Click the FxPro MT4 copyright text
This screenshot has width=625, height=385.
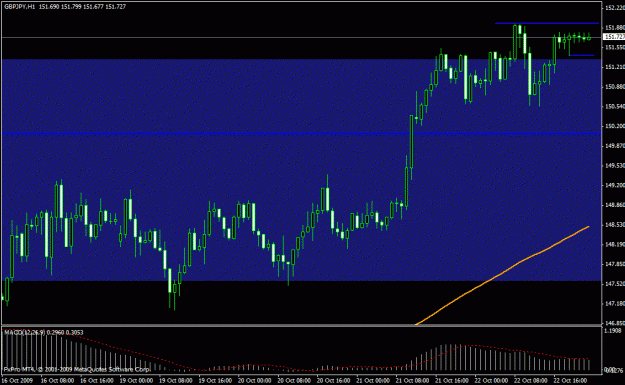(x=77, y=369)
